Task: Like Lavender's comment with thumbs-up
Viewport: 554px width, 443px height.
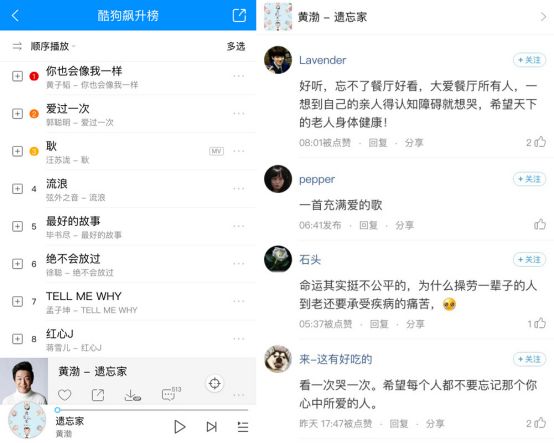Action: pos(540,142)
